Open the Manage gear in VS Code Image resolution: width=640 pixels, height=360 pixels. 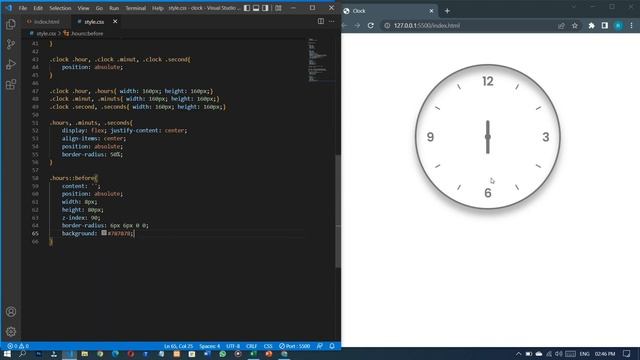click(11, 331)
